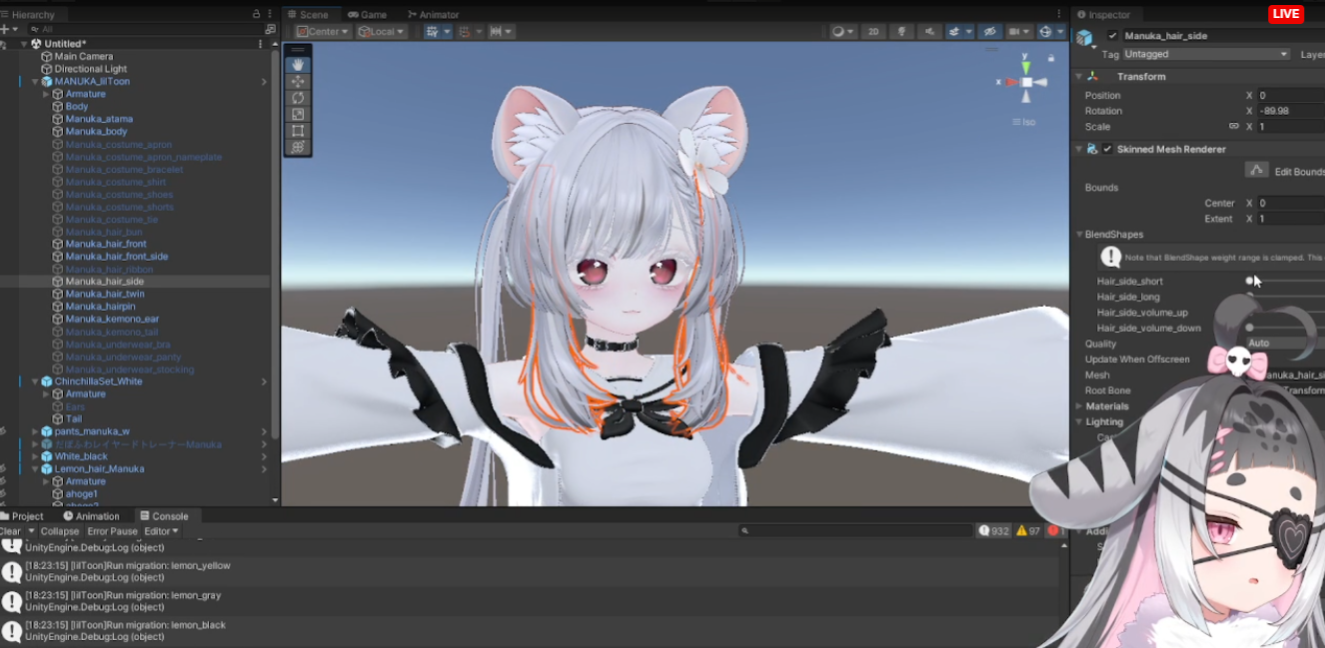Select Directional Light in hierarchy
Viewport: 1325px width, 648px height.
coord(90,69)
